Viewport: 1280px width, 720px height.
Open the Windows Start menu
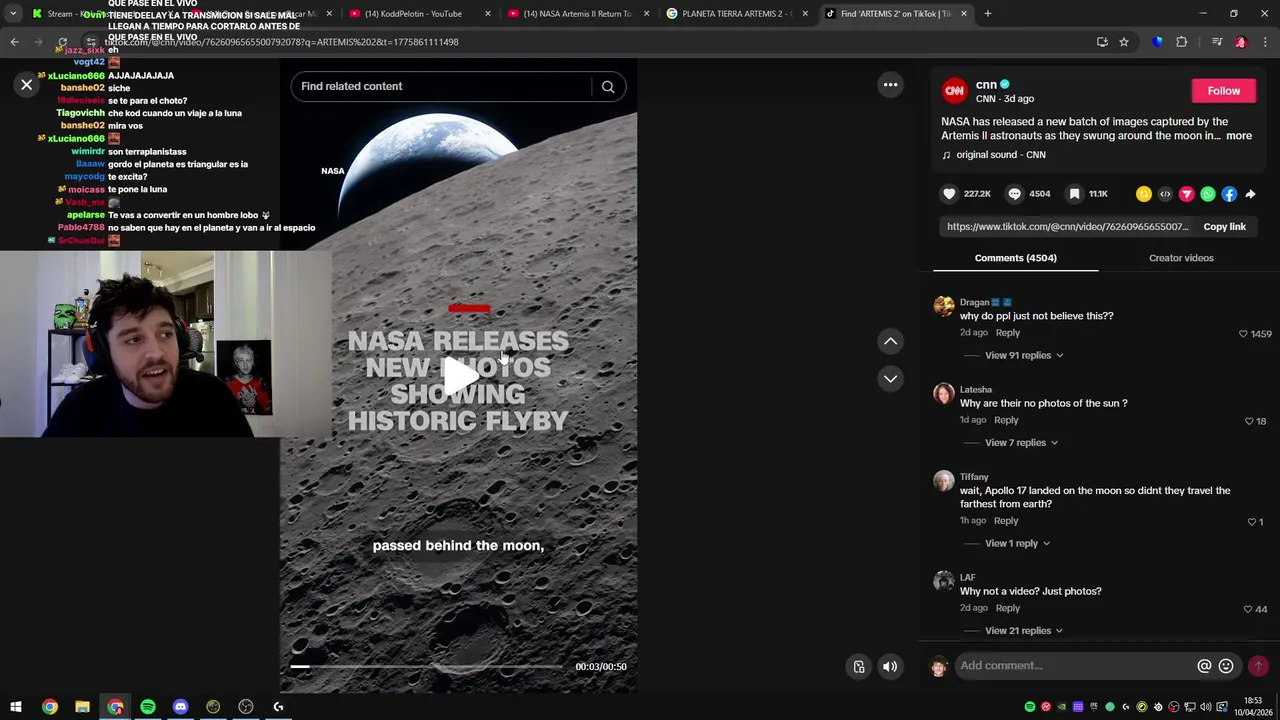16,707
